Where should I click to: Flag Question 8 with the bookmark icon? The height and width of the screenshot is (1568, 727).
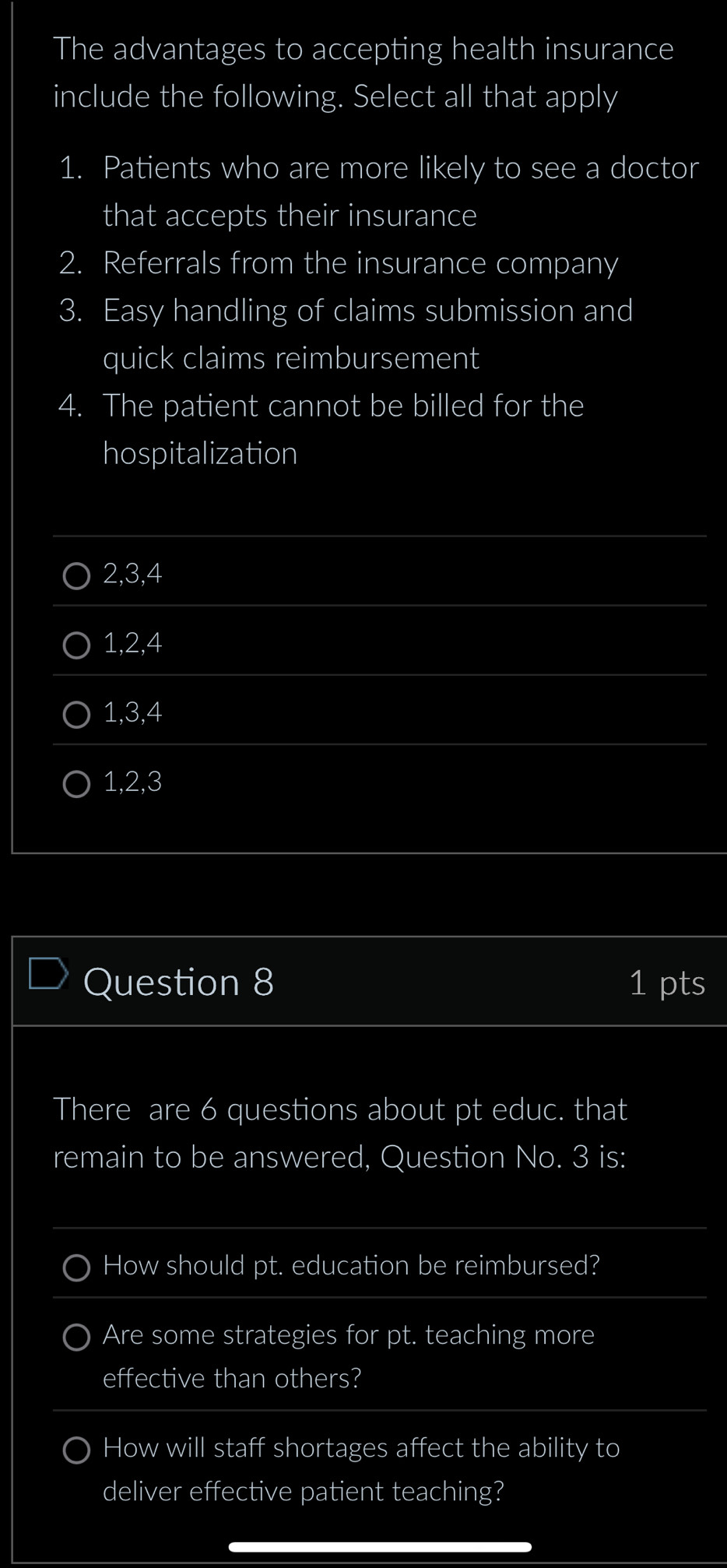point(47,973)
